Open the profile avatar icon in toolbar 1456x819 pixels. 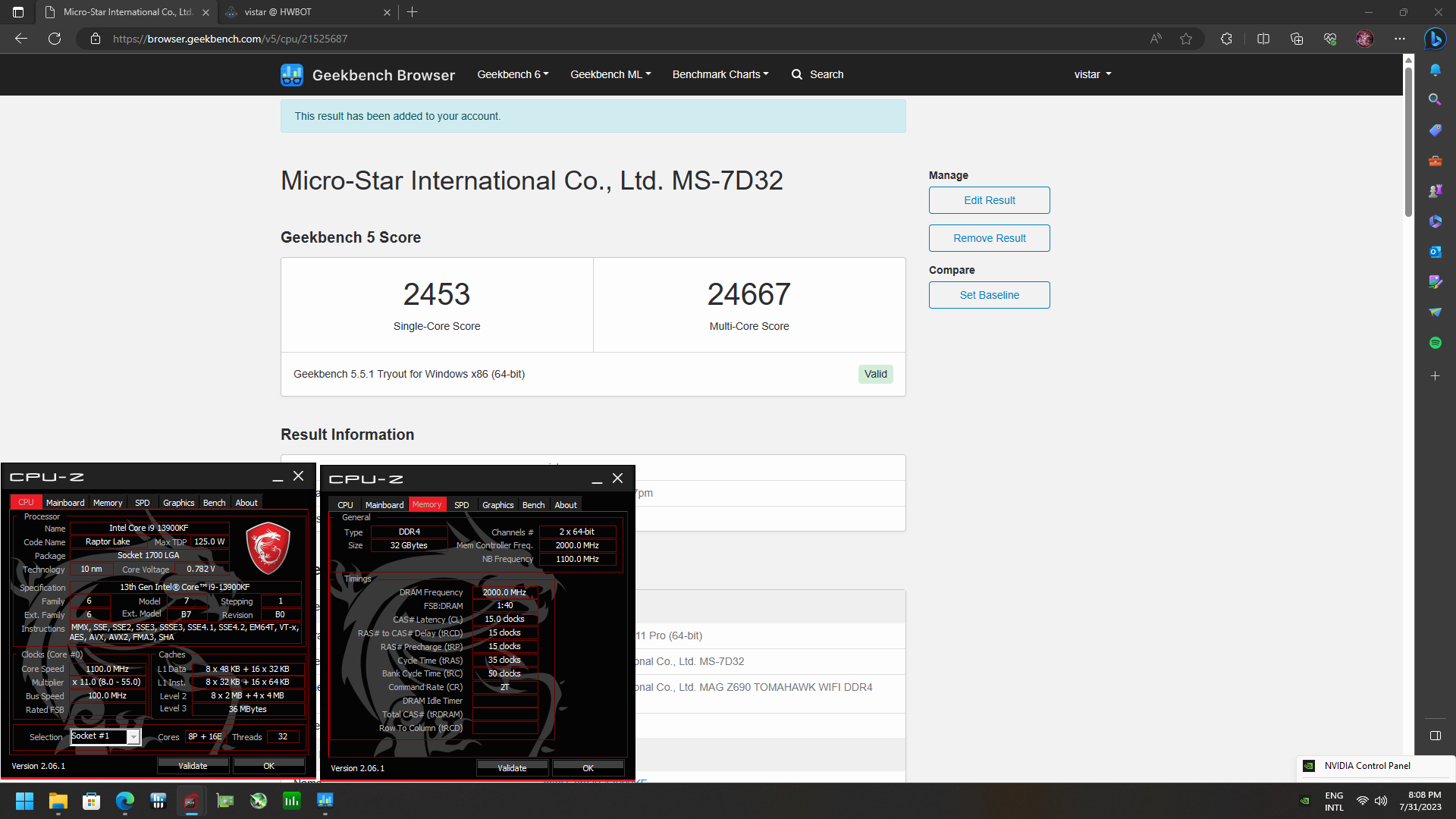(x=1364, y=39)
